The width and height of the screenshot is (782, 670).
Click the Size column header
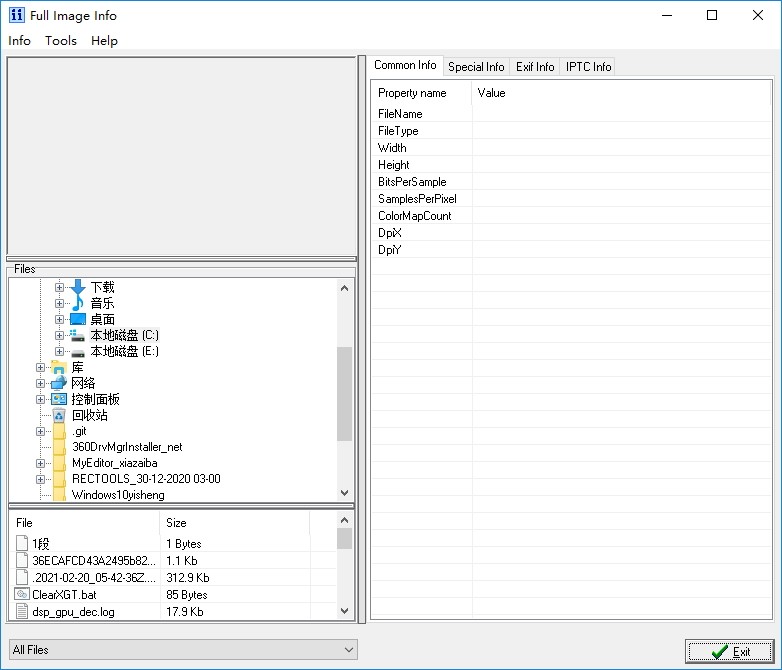click(x=235, y=523)
